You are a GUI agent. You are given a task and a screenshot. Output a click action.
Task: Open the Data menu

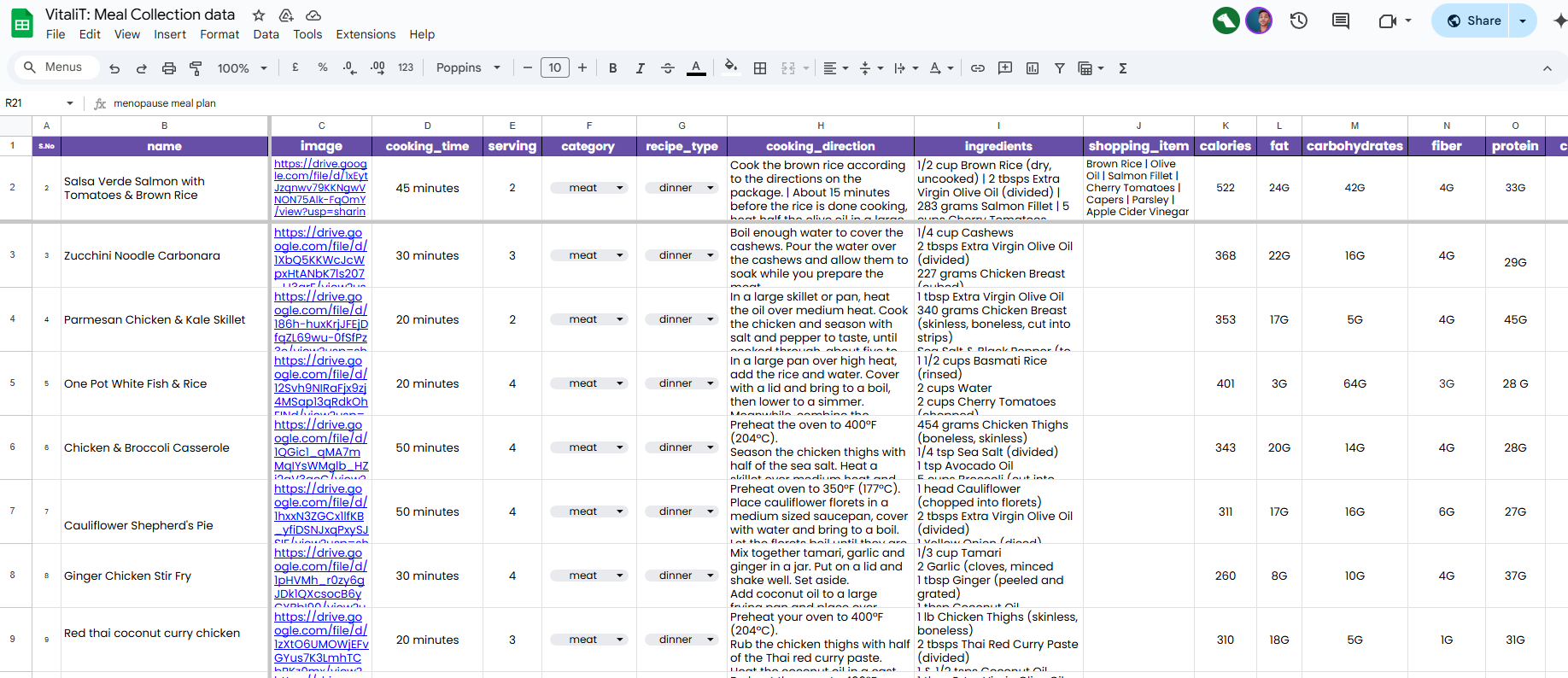pyautogui.click(x=266, y=34)
